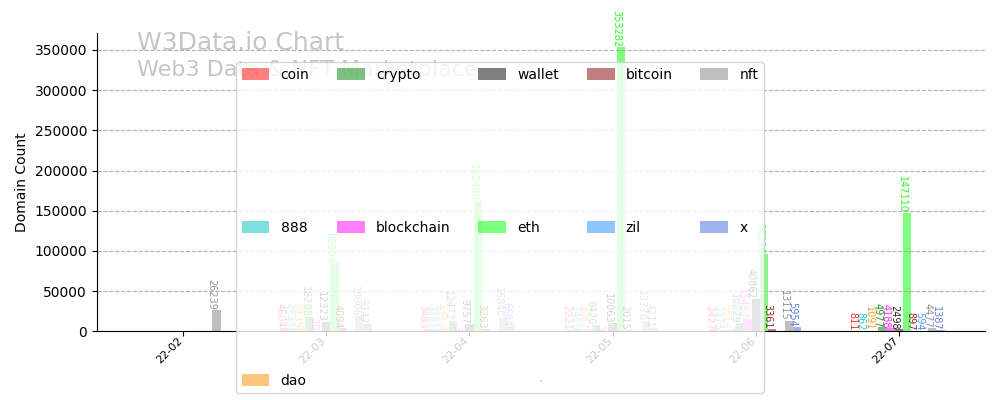Image resolution: width=1000 pixels, height=400 pixels.
Task: Click the 888 legend color swatch
Action: (256, 227)
